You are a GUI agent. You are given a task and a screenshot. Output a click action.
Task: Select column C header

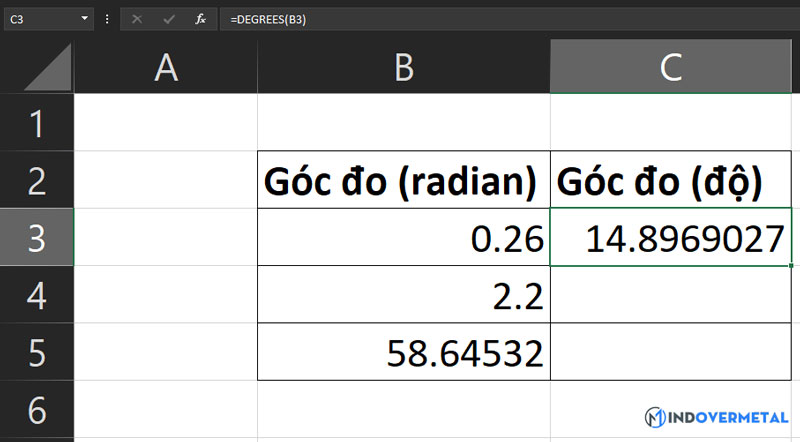[672, 68]
